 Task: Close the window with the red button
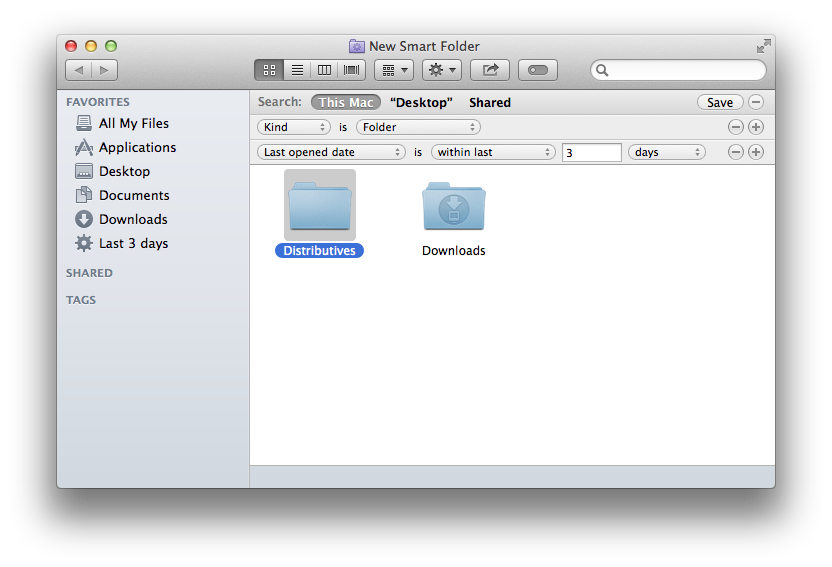coord(71,46)
